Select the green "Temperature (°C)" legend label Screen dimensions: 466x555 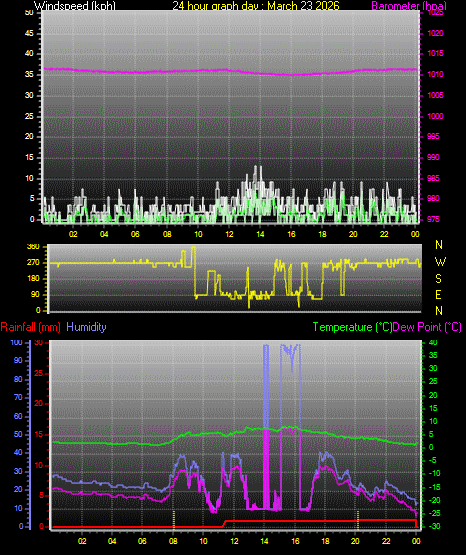(352, 327)
